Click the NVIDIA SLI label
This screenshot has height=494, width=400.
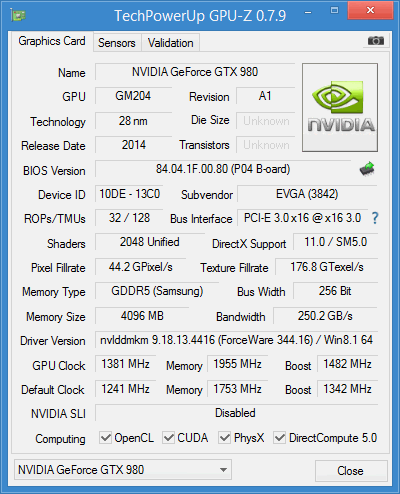(58, 414)
